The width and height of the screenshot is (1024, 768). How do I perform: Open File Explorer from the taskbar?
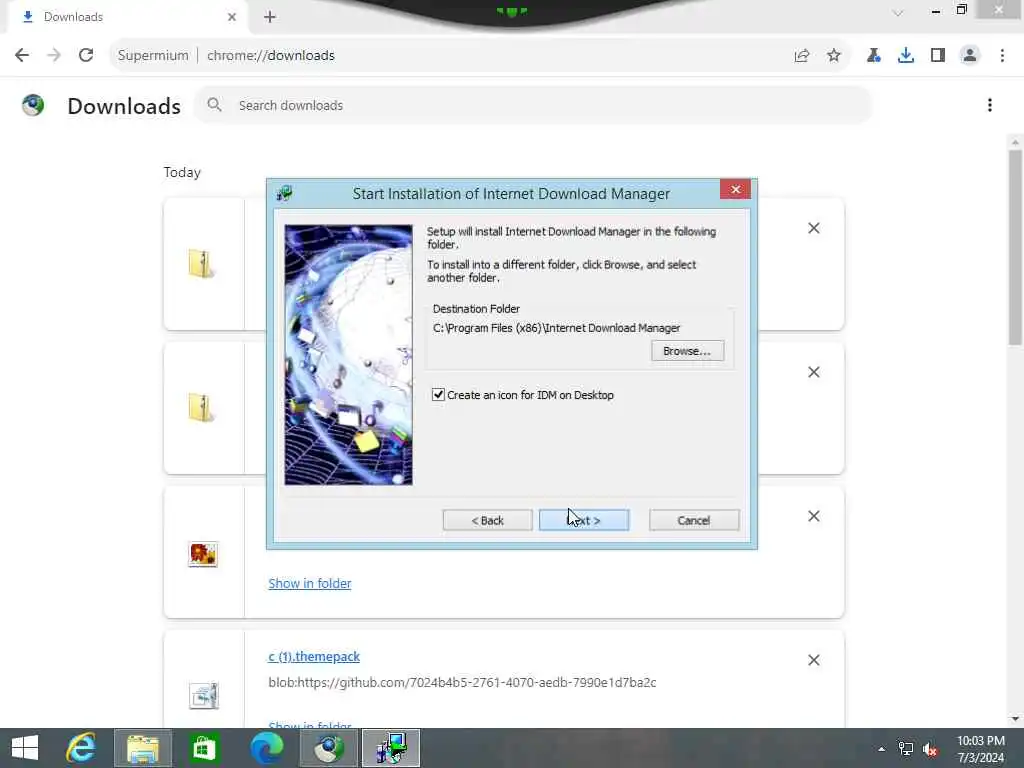click(143, 748)
